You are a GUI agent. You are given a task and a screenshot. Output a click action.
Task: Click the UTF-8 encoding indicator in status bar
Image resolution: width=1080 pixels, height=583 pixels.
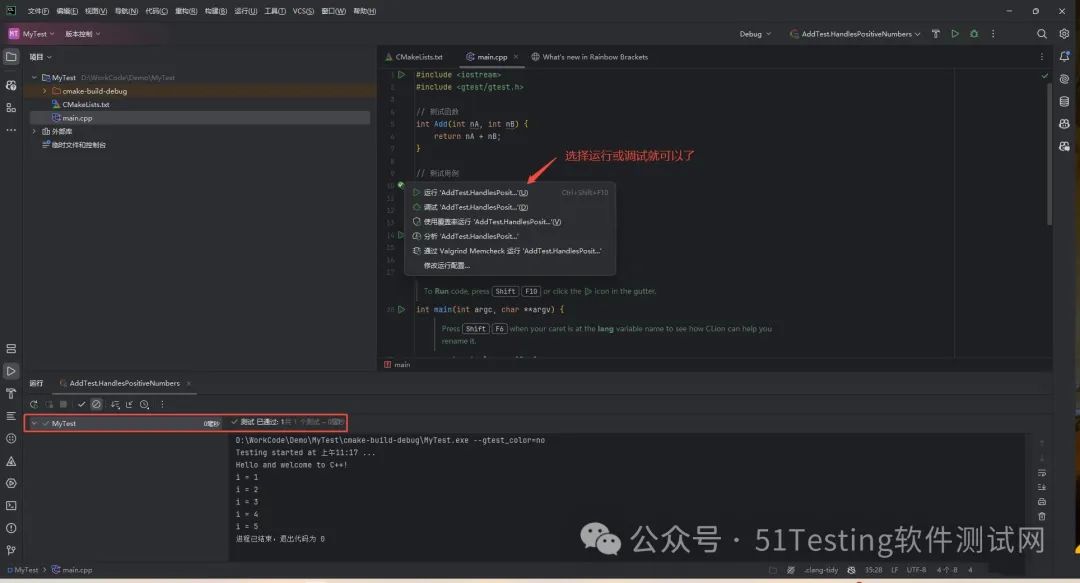click(915, 569)
